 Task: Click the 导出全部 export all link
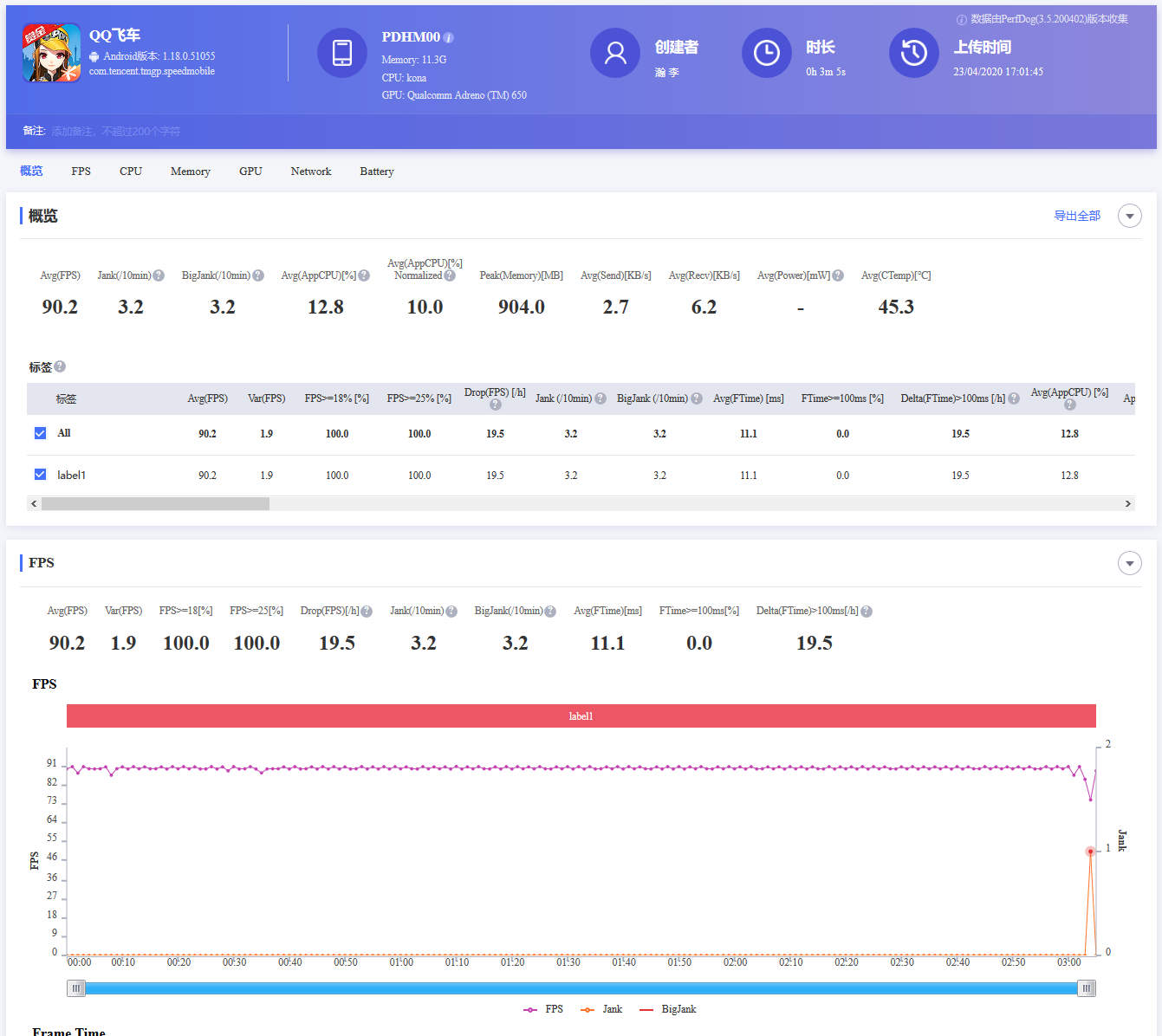(1076, 216)
